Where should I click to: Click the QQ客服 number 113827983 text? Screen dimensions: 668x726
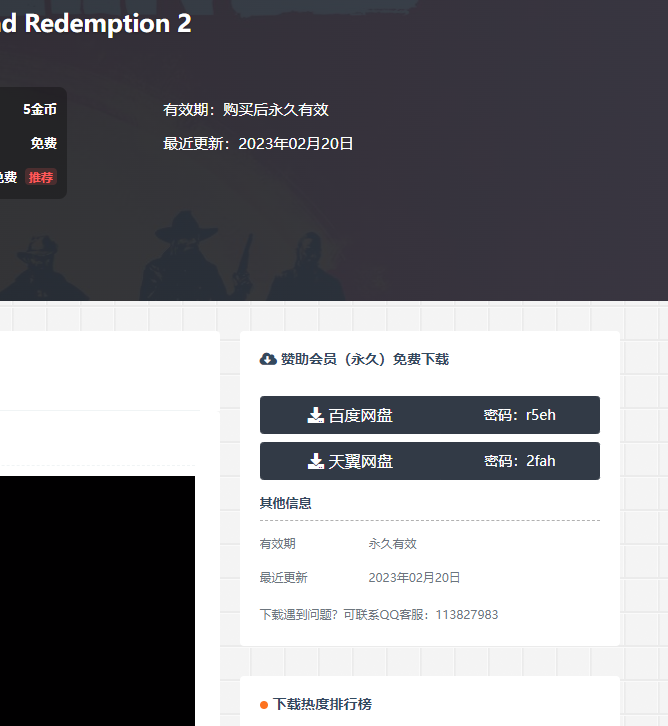click(467, 614)
